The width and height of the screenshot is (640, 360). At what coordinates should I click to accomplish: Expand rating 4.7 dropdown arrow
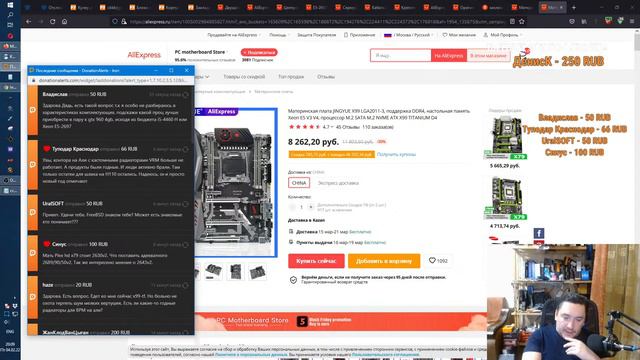pyautogui.click(x=332, y=127)
